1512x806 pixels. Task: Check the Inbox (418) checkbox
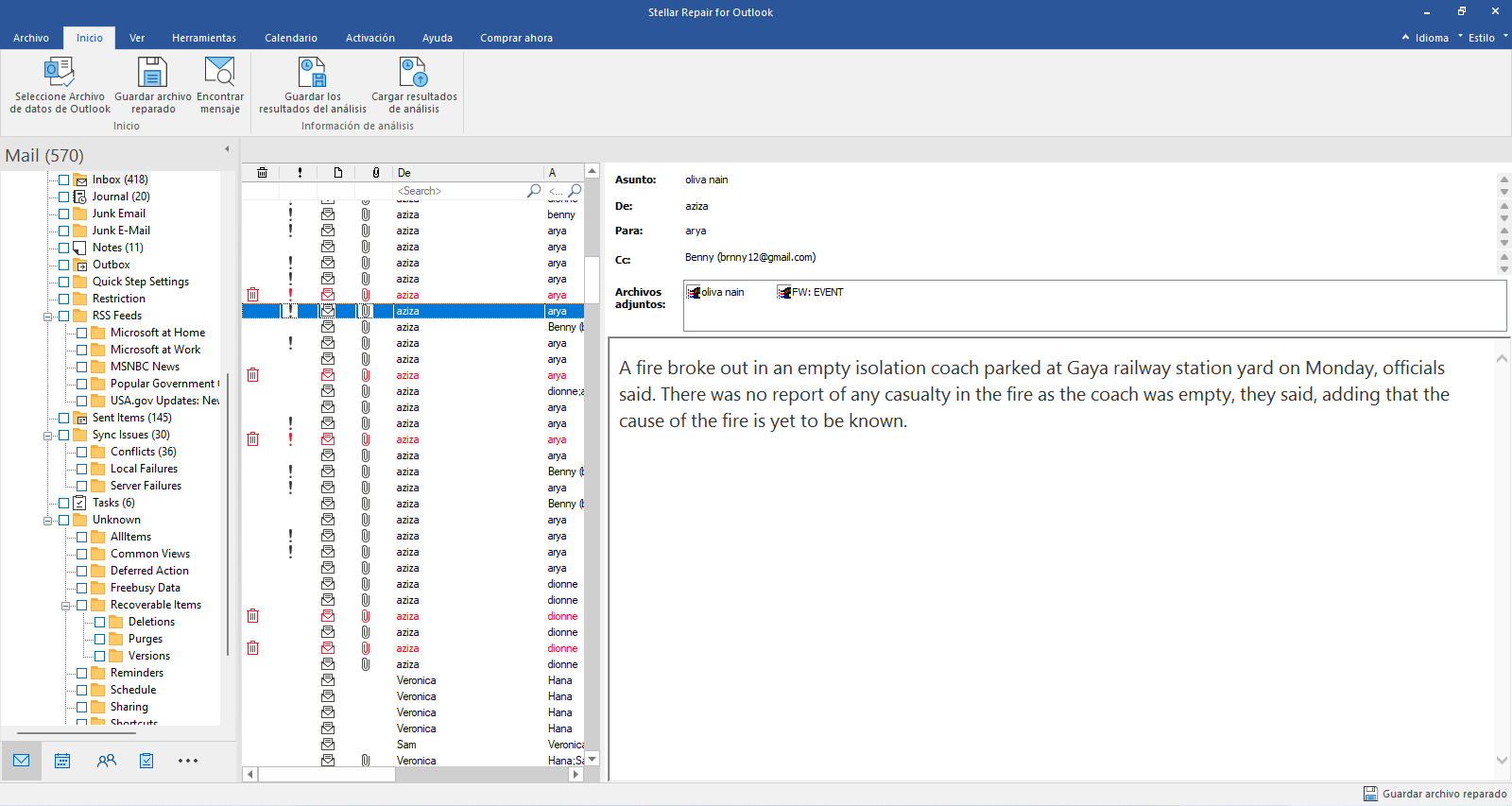[x=63, y=180]
